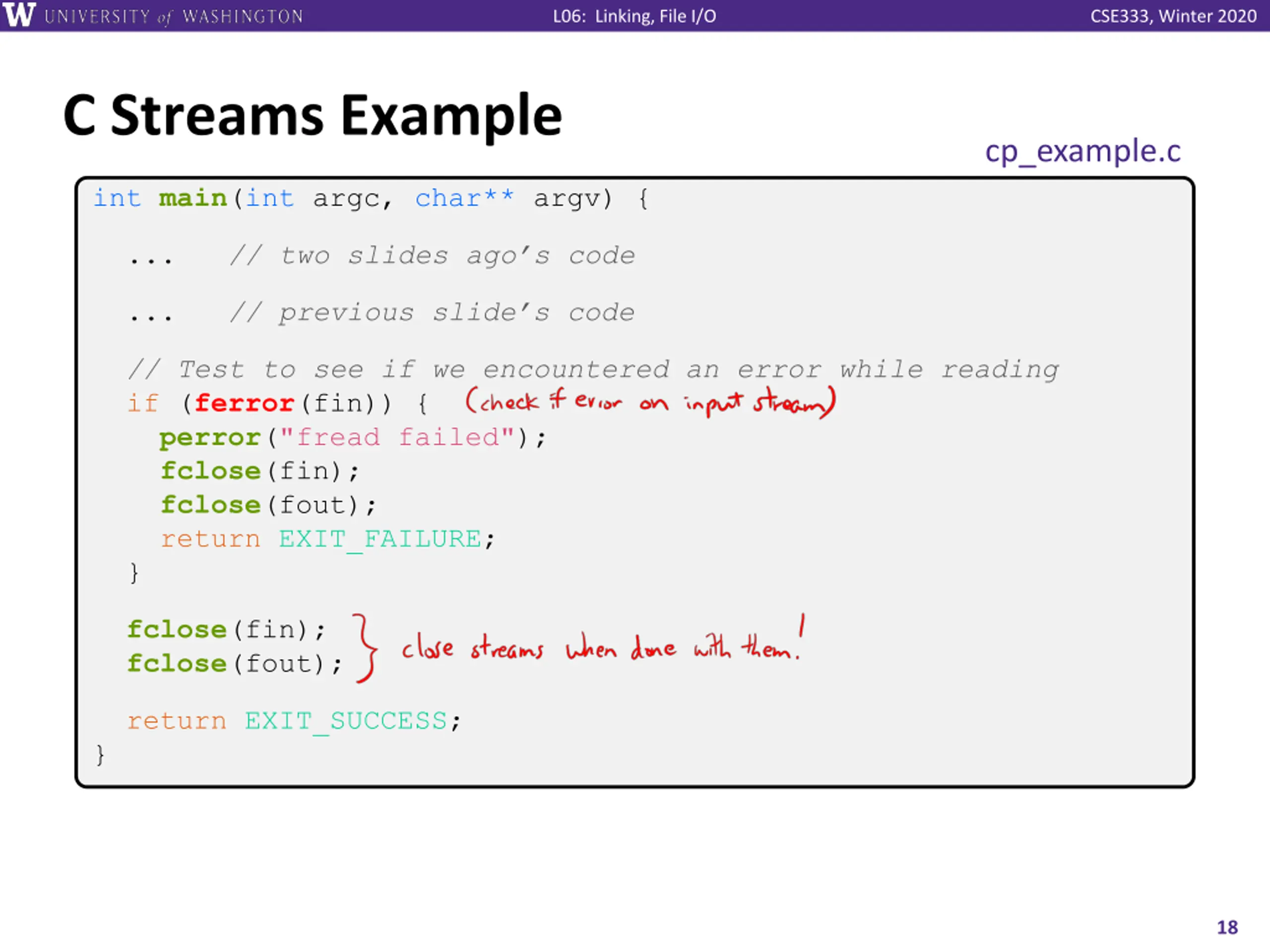Click the L06: Linking, File I/O header
This screenshot has width=1270, height=952.
pyautogui.click(x=635, y=16)
